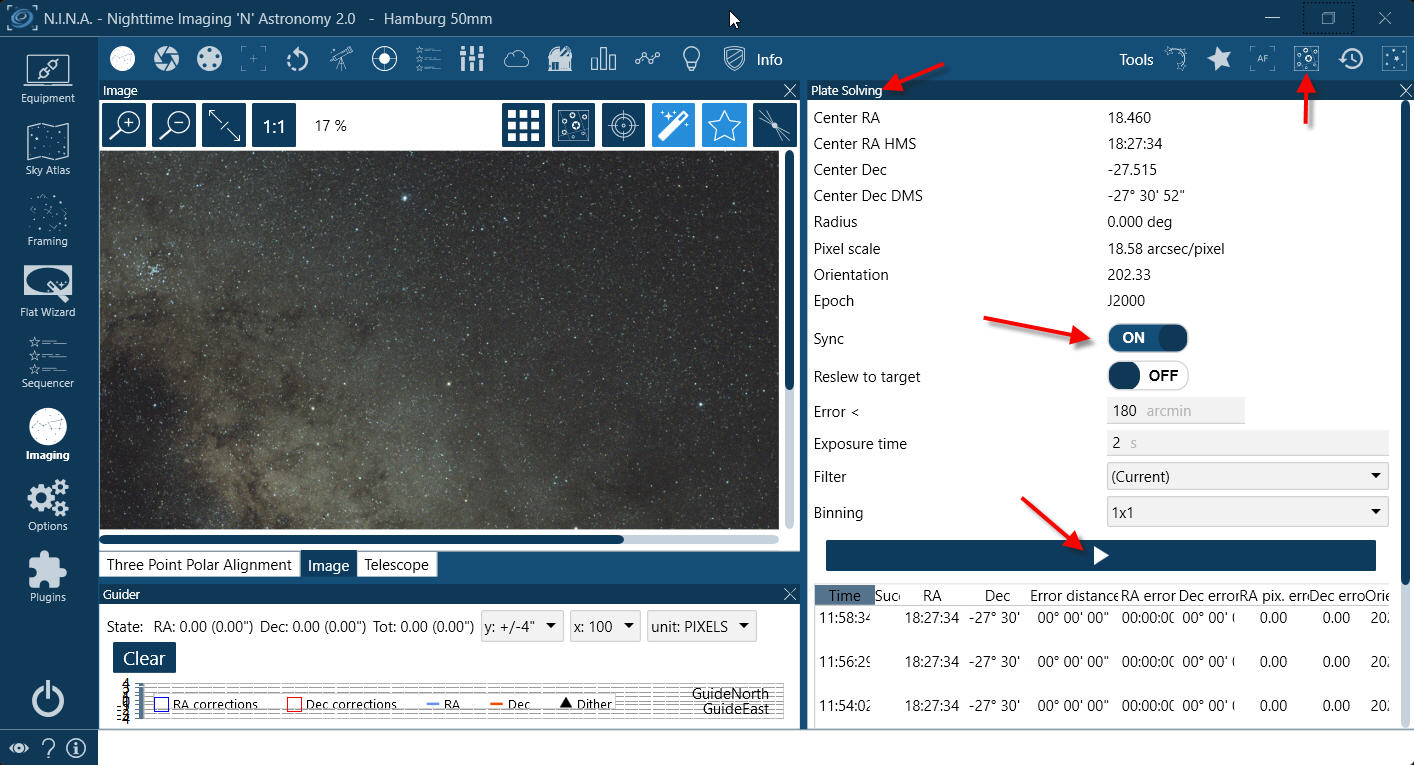Open the Plugins section
The height and width of the screenshot is (765, 1414).
point(48,577)
